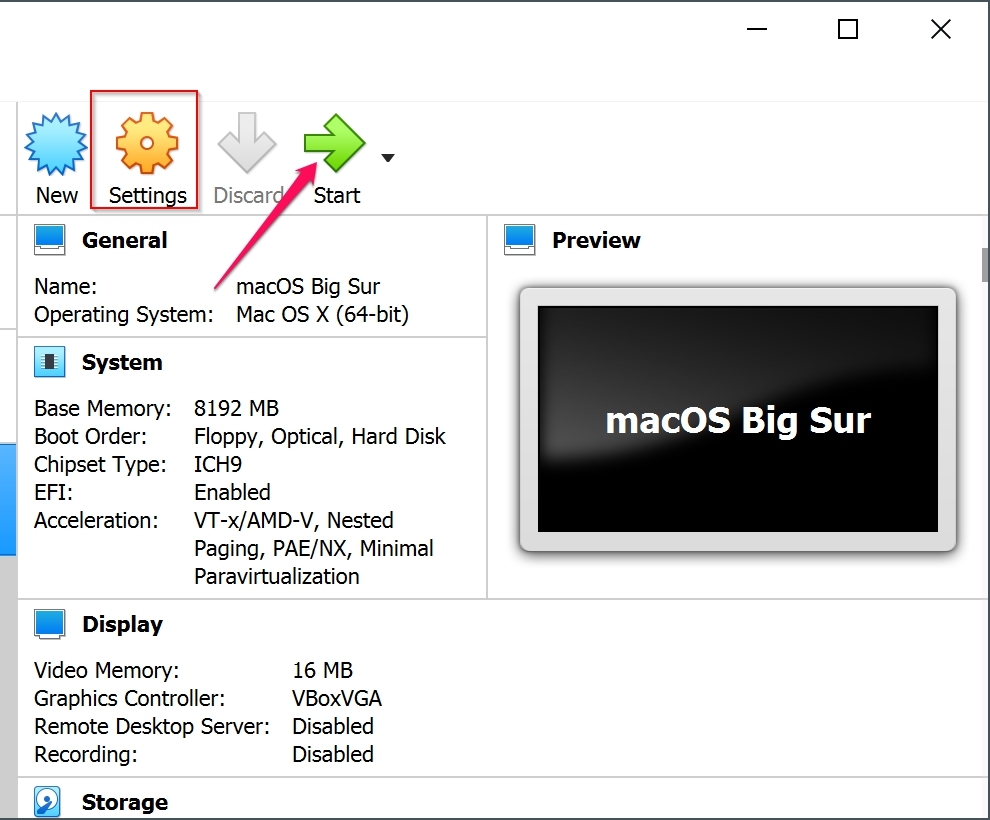Start the VM with green arrow
Image resolution: width=990 pixels, height=820 pixels.
tap(335, 143)
